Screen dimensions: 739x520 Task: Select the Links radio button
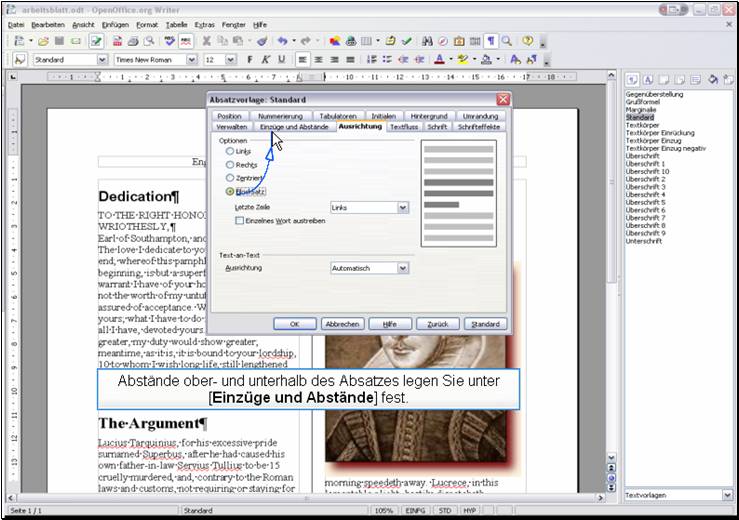pos(231,151)
